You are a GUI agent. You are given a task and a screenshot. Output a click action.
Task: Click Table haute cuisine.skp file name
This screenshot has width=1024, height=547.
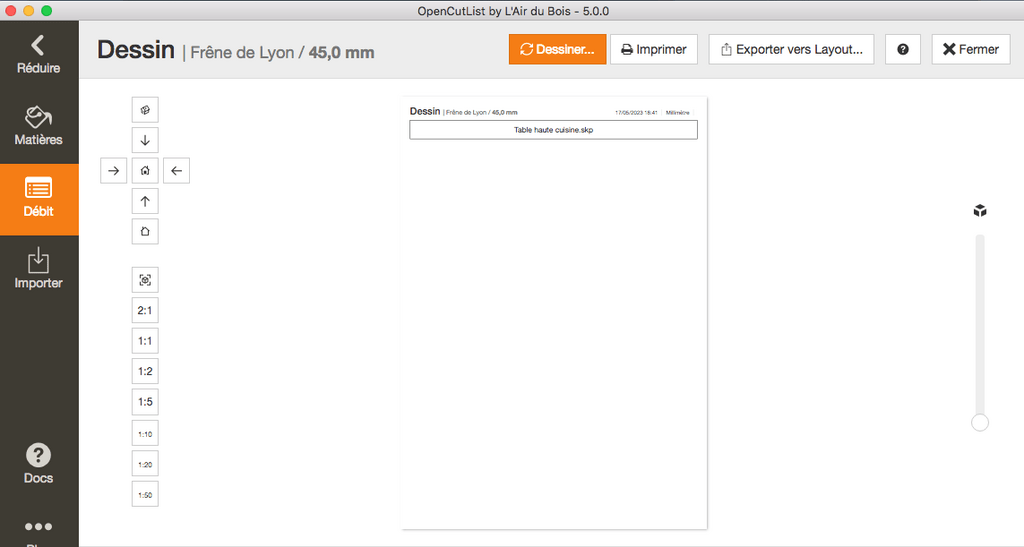(x=553, y=130)
